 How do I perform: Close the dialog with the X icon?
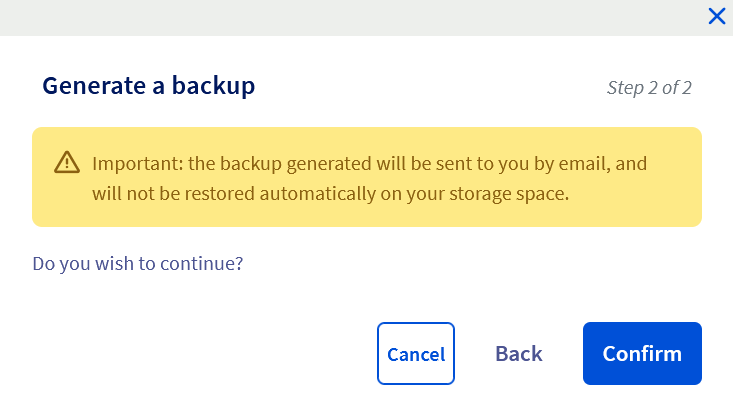[716, 15]
